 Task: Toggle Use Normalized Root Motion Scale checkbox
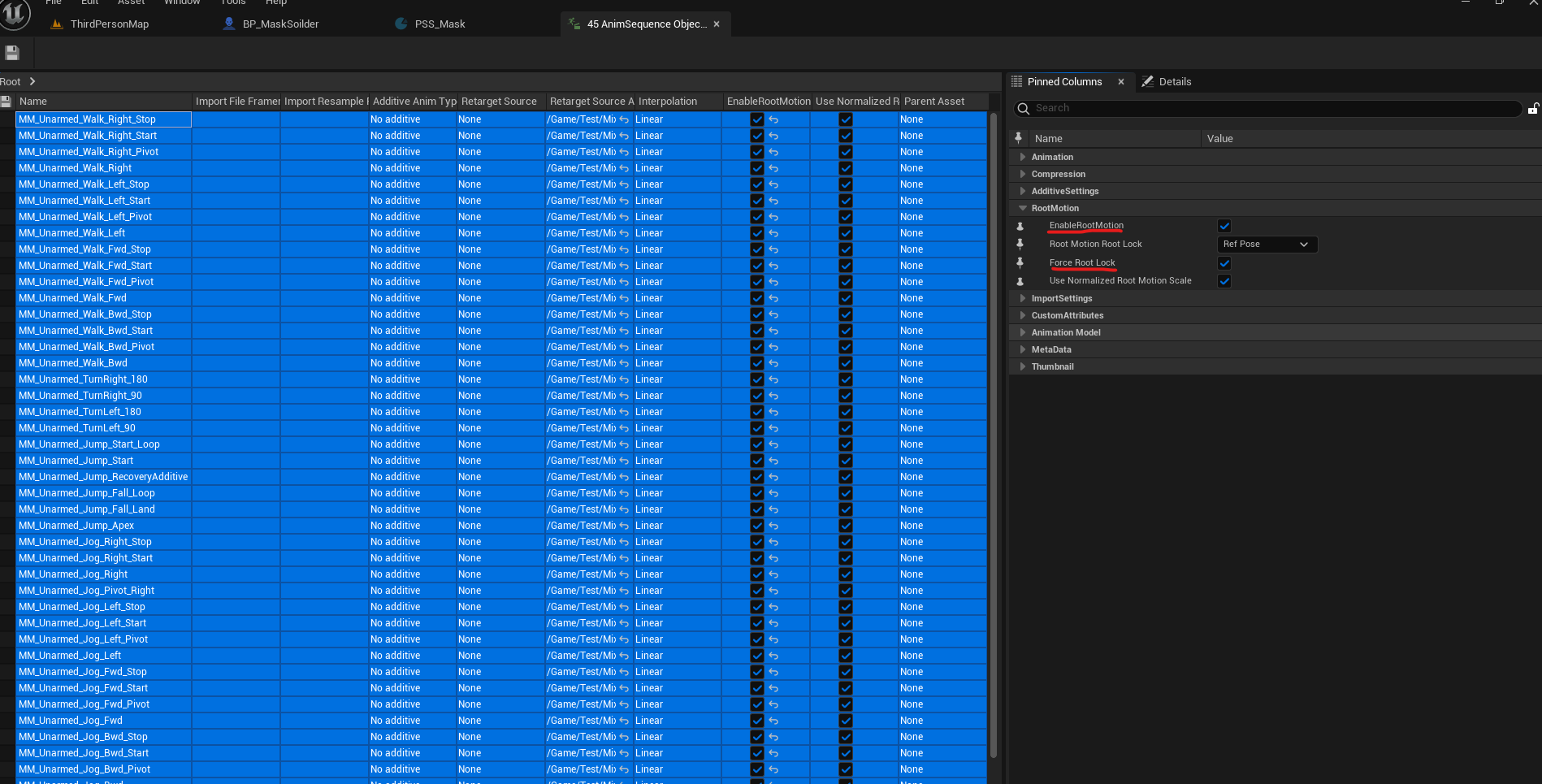1224,281
